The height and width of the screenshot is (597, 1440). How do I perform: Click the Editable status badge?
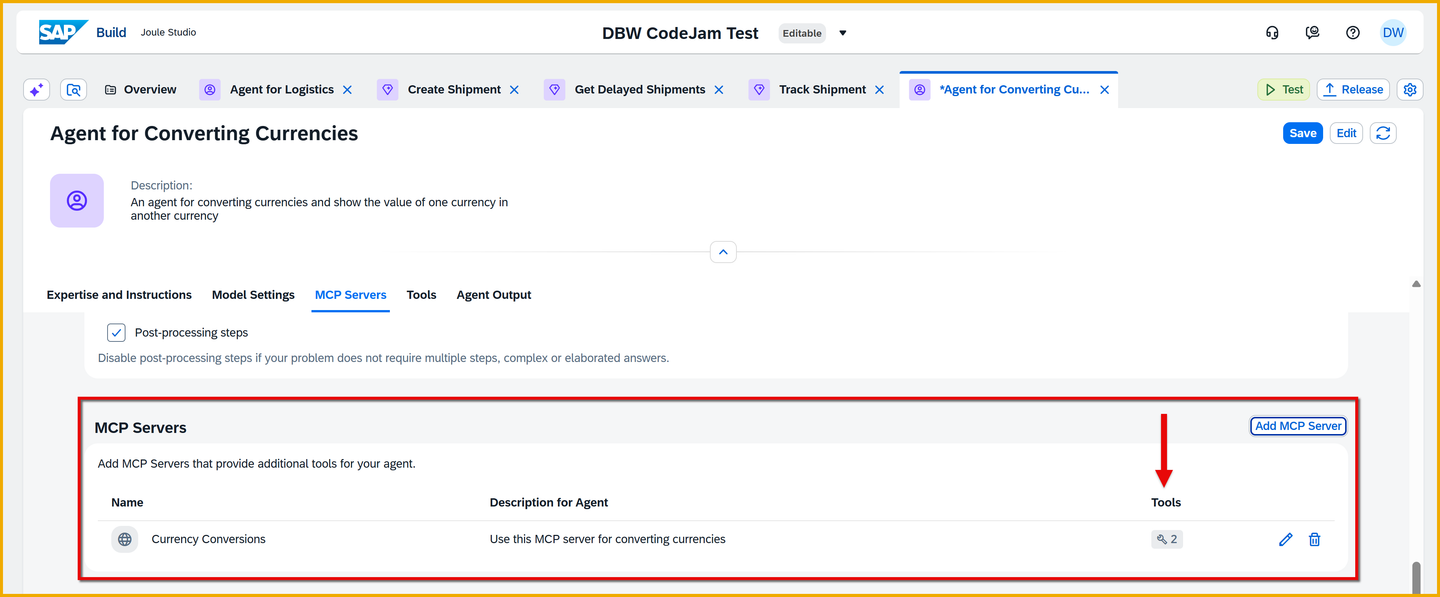click(802, 33)
